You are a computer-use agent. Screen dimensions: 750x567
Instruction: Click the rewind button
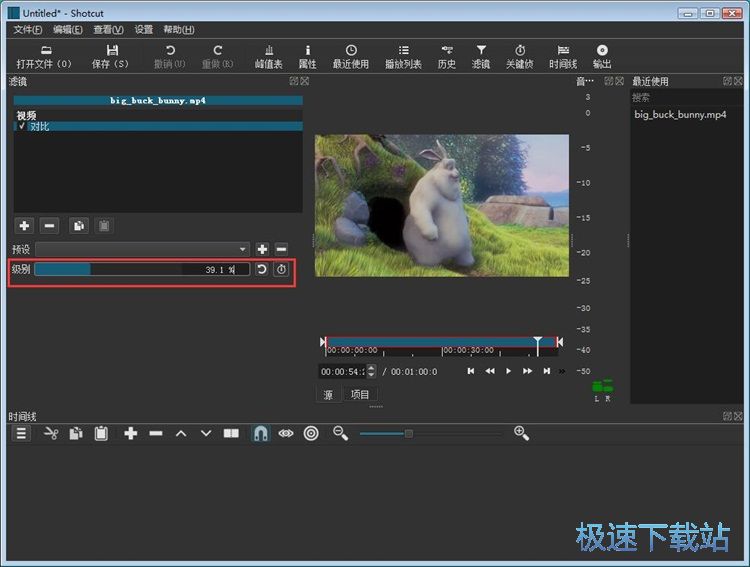point(490,371)
